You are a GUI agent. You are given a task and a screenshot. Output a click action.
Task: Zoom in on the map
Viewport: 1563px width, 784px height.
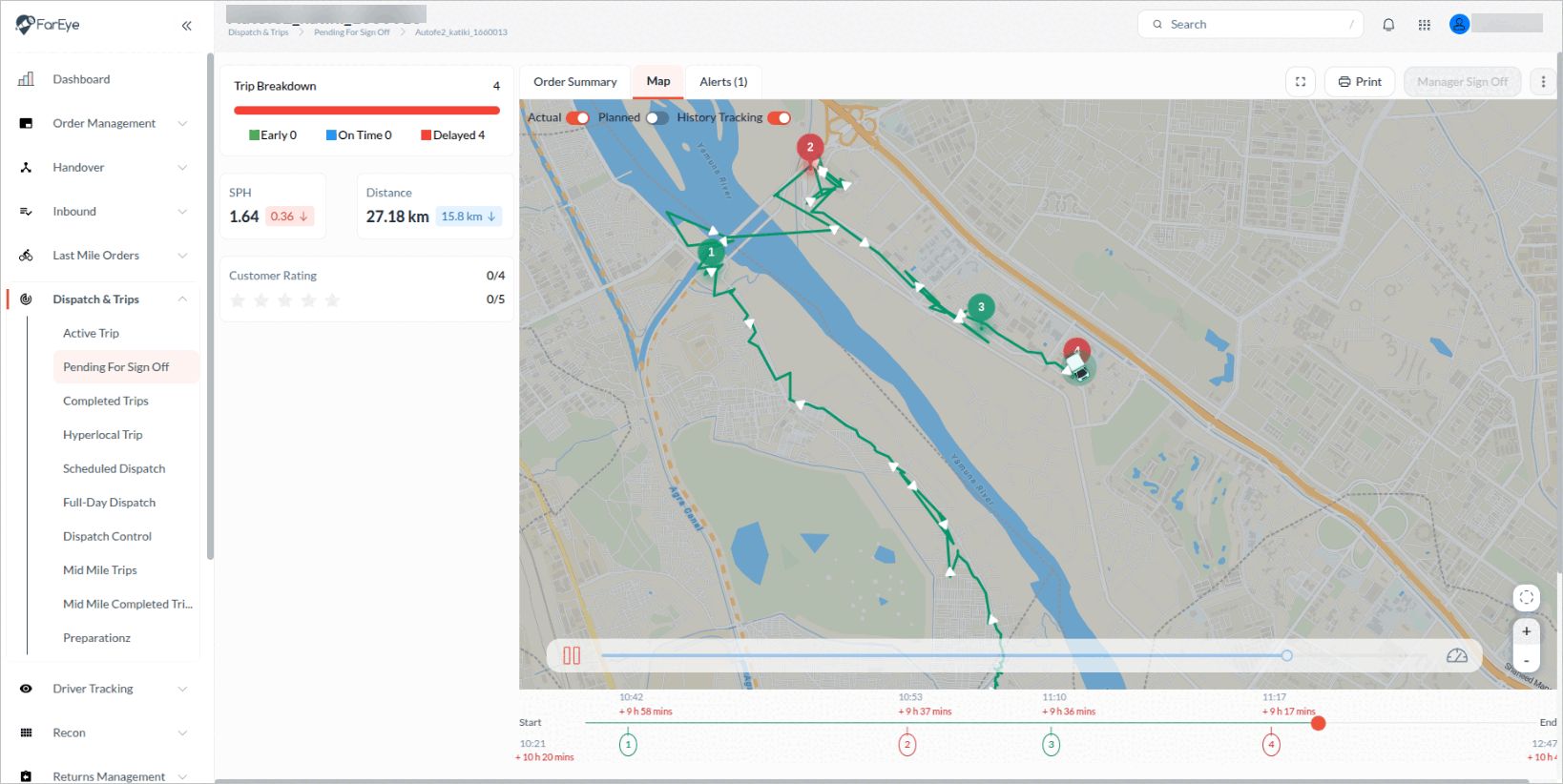[1526, 631]
